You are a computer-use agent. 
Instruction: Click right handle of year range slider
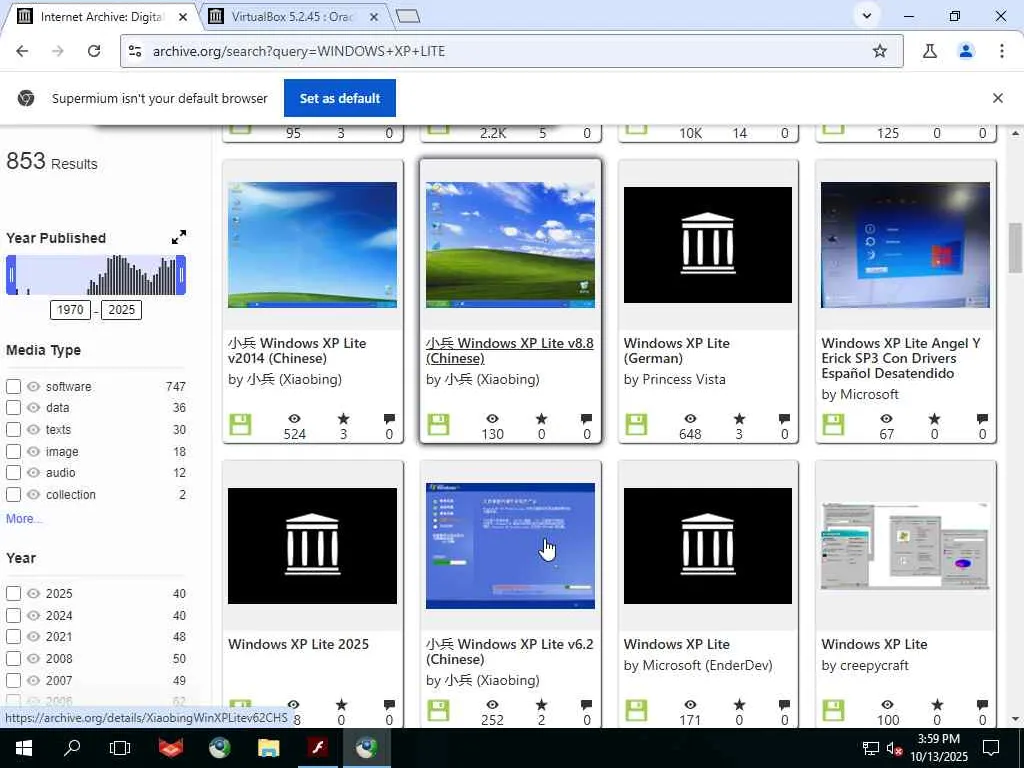click(x=182, y=275)
